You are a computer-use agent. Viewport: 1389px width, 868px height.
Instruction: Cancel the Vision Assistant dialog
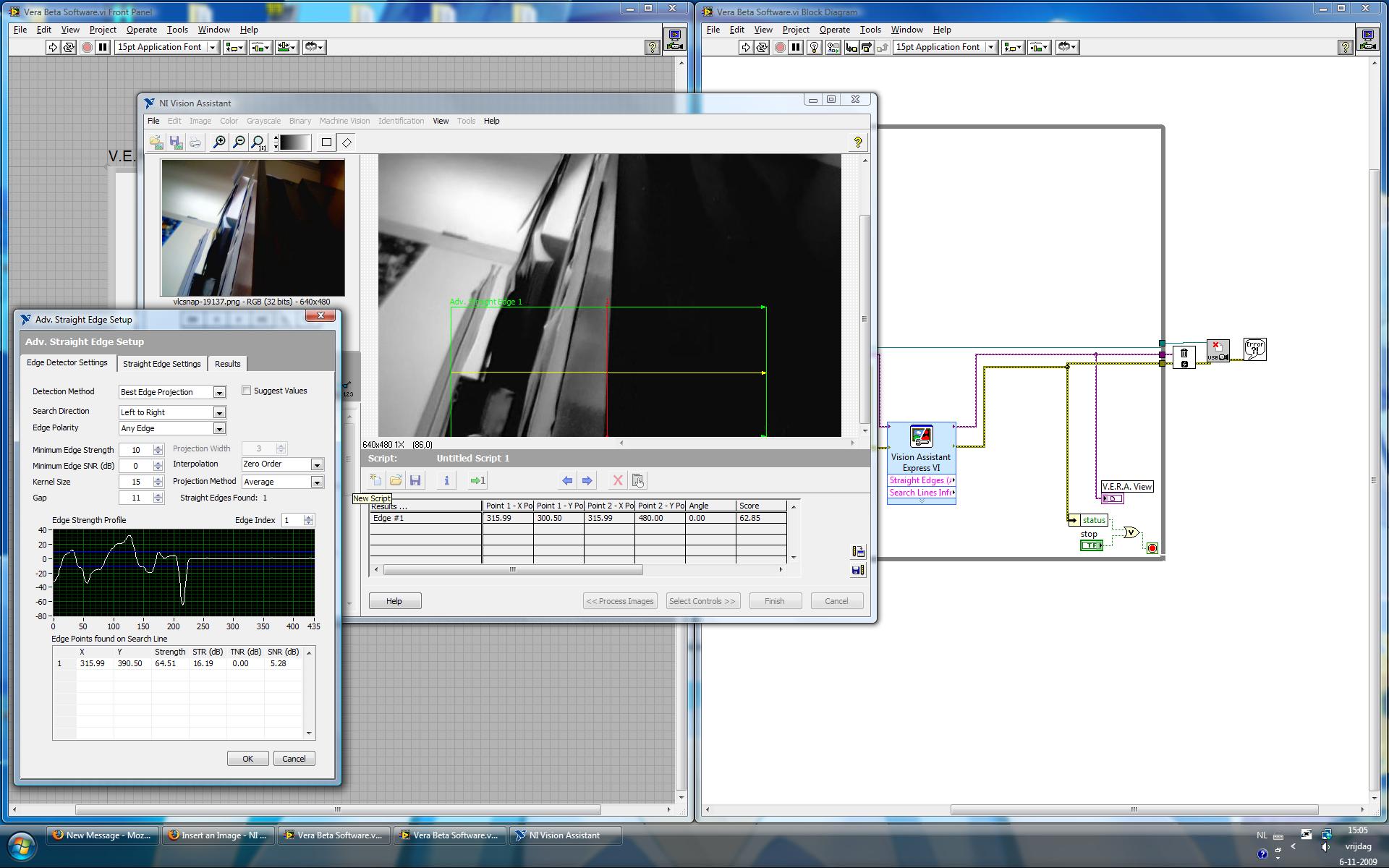click(836, 601)
